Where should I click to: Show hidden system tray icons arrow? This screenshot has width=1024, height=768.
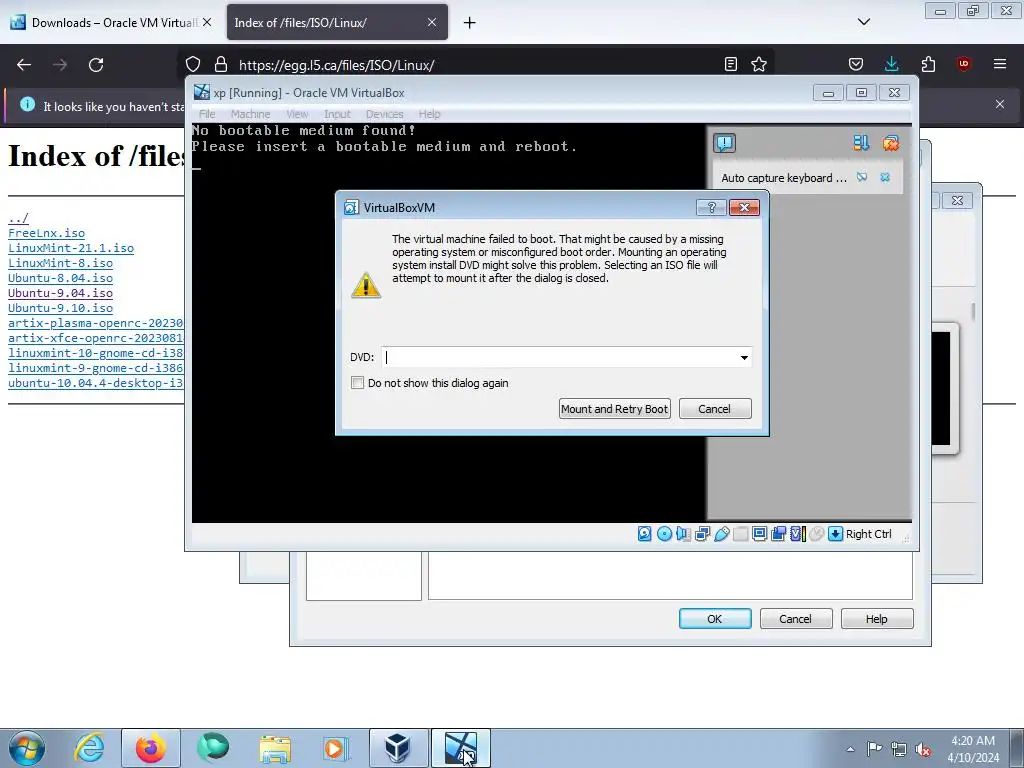pyautogui.click(x=850, y=749)
